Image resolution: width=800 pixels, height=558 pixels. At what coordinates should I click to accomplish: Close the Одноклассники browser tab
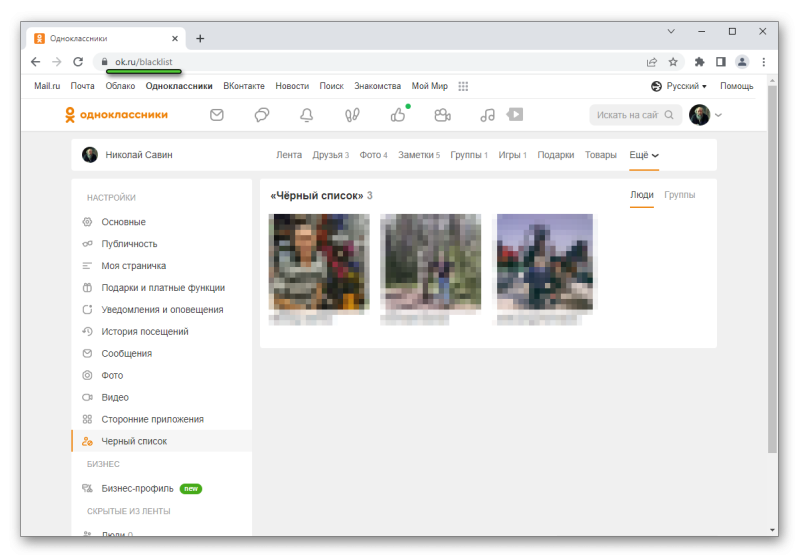(x=175, y=39)
